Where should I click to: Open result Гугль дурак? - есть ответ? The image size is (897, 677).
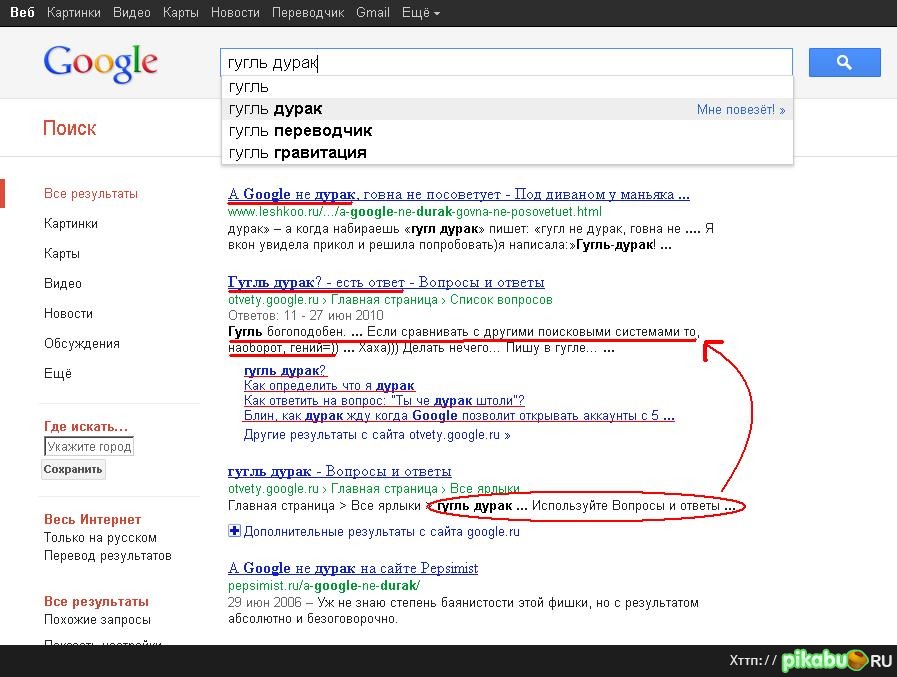(x=386, y=282)
